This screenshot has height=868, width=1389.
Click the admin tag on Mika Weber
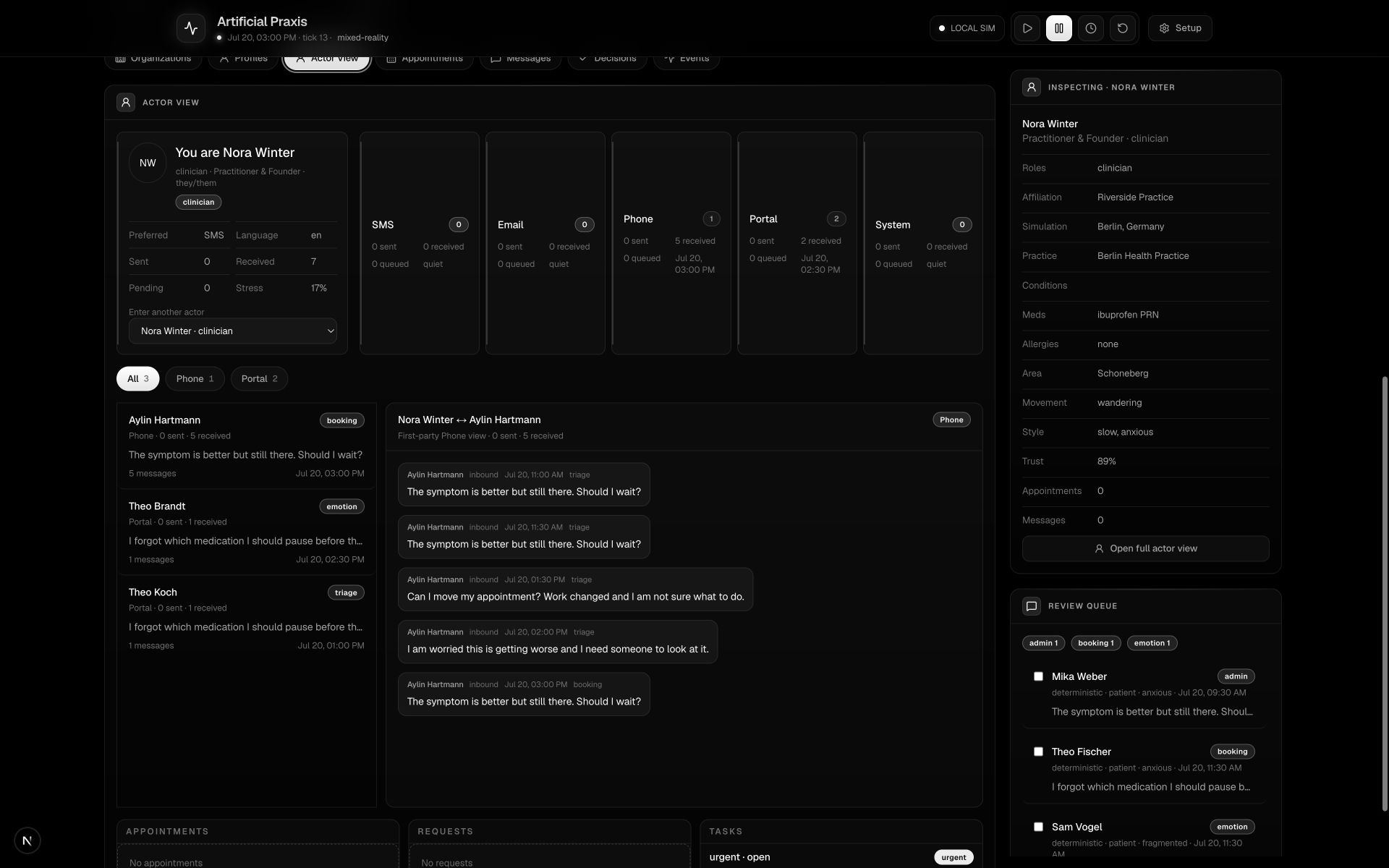tap(1236, 677)
